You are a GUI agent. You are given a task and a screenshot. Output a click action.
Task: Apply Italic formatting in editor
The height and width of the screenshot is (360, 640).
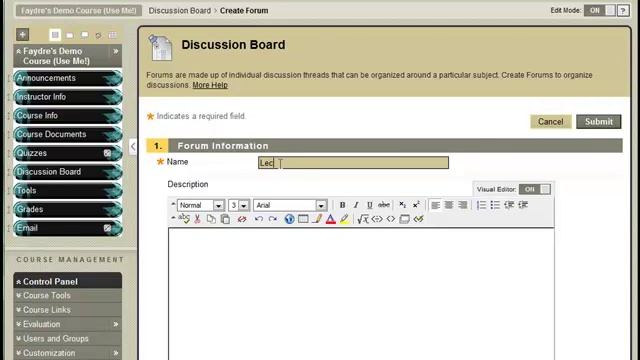click(x=356, y=205)
